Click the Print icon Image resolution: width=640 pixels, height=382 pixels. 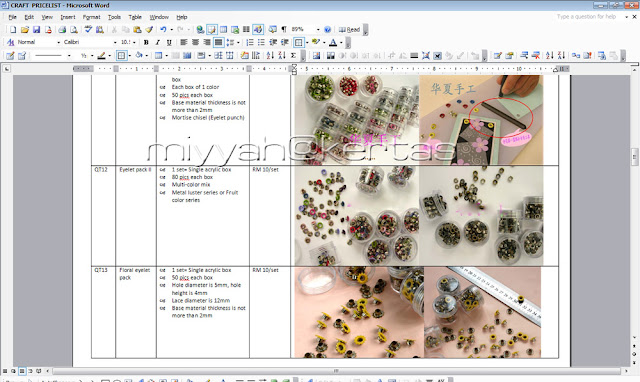pyautogui.click(x=62, y=29)
